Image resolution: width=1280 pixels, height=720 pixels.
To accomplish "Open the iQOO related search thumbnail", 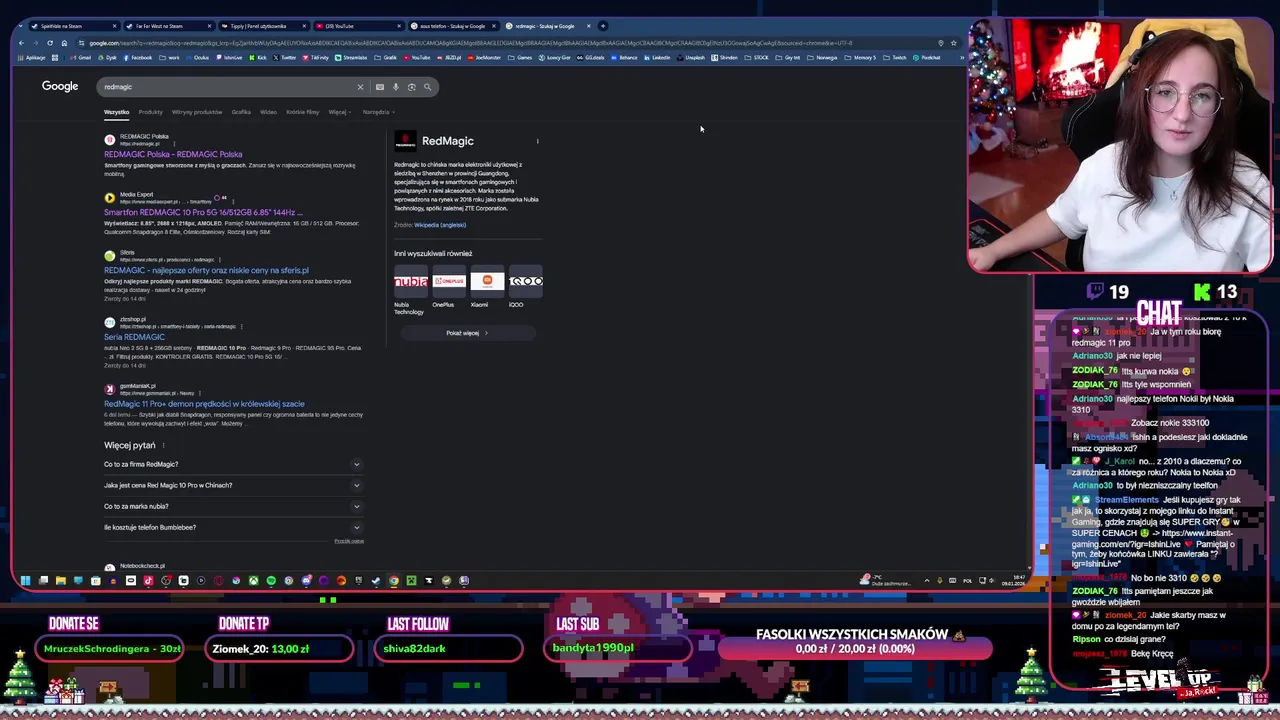I will tap(526, 281).
